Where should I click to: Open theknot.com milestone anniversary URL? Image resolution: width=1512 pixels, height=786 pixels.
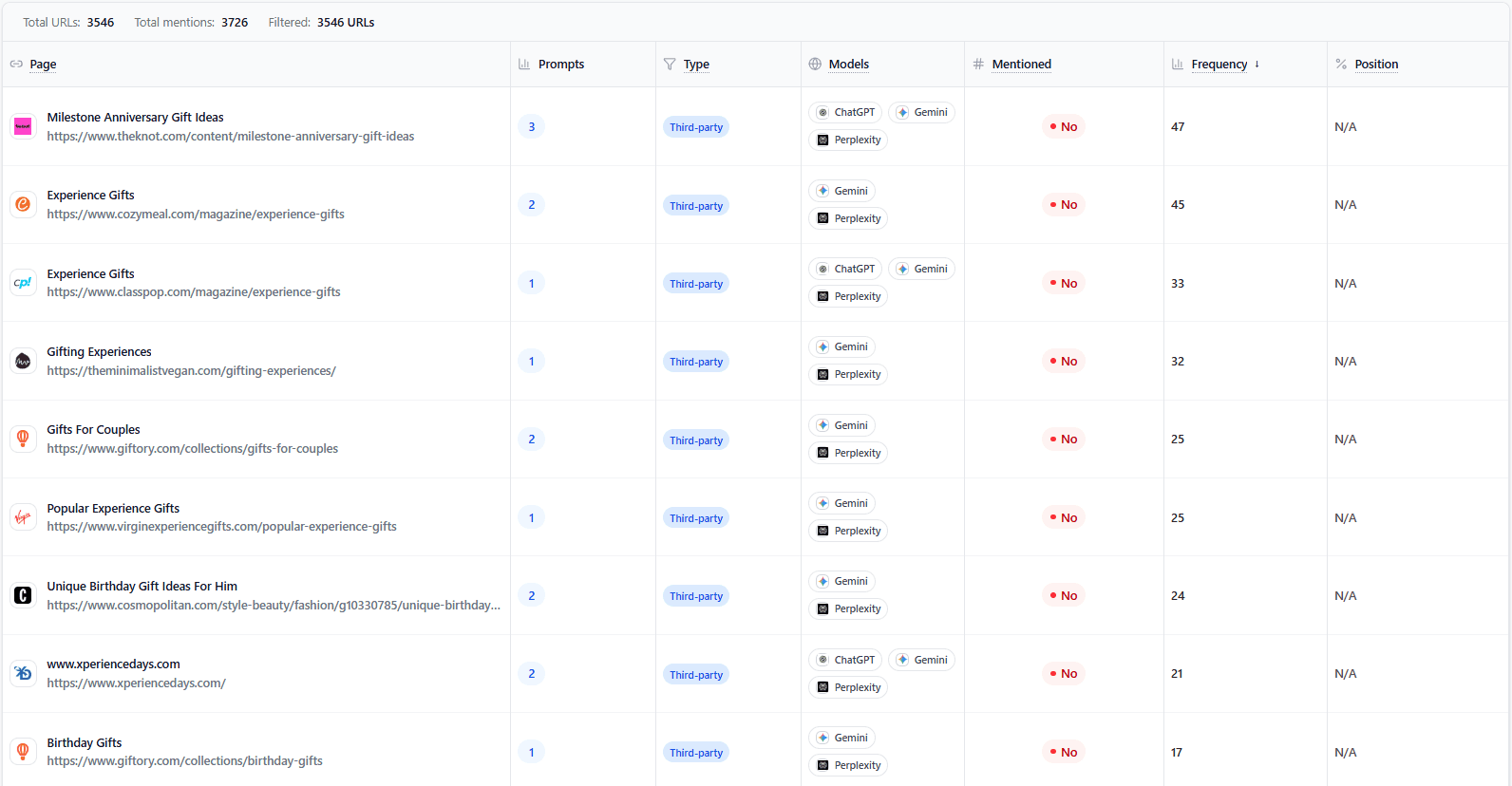pyautogui.click(x=231, y=136)
